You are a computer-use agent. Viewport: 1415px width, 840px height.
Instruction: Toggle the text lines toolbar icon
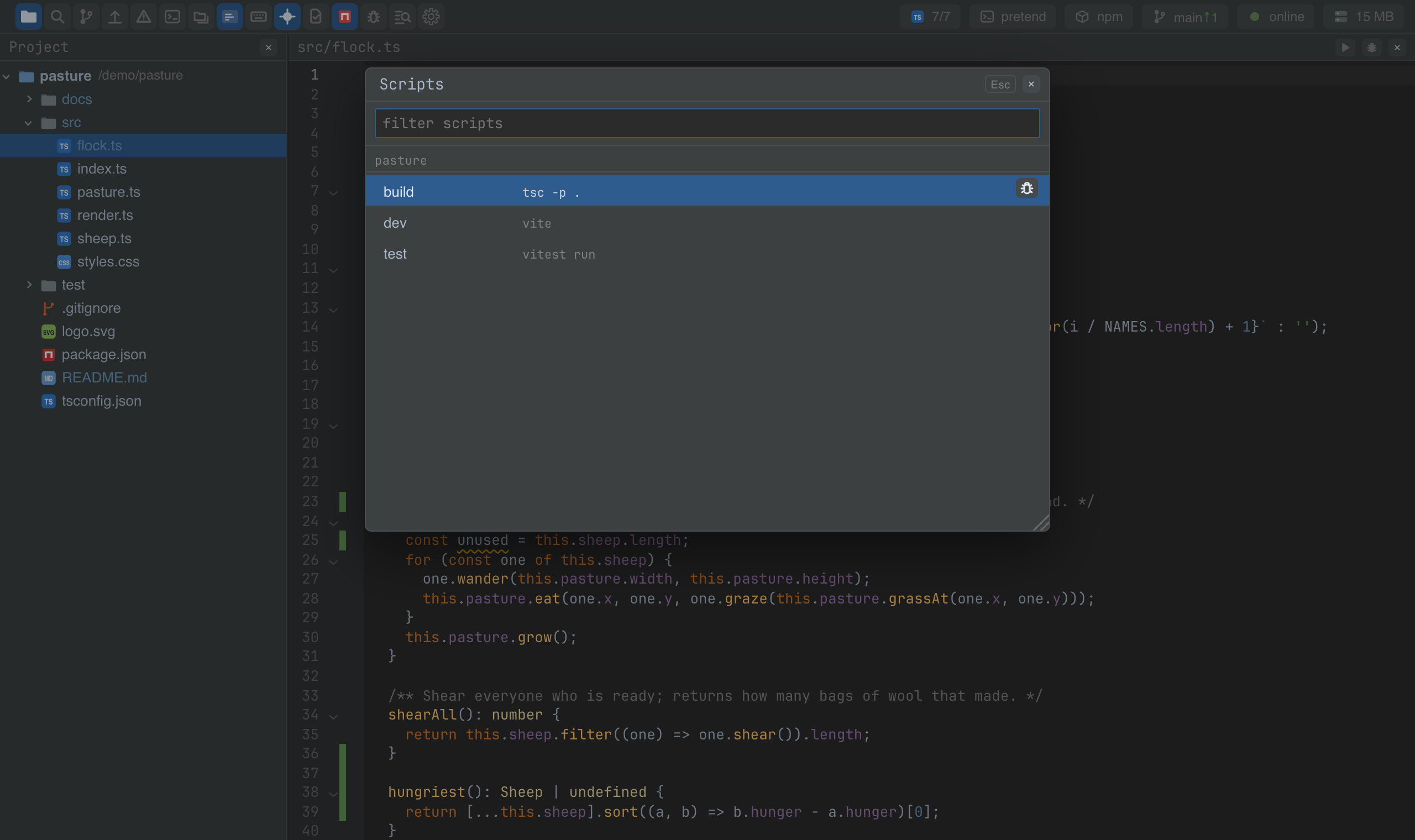click(230, 17)
